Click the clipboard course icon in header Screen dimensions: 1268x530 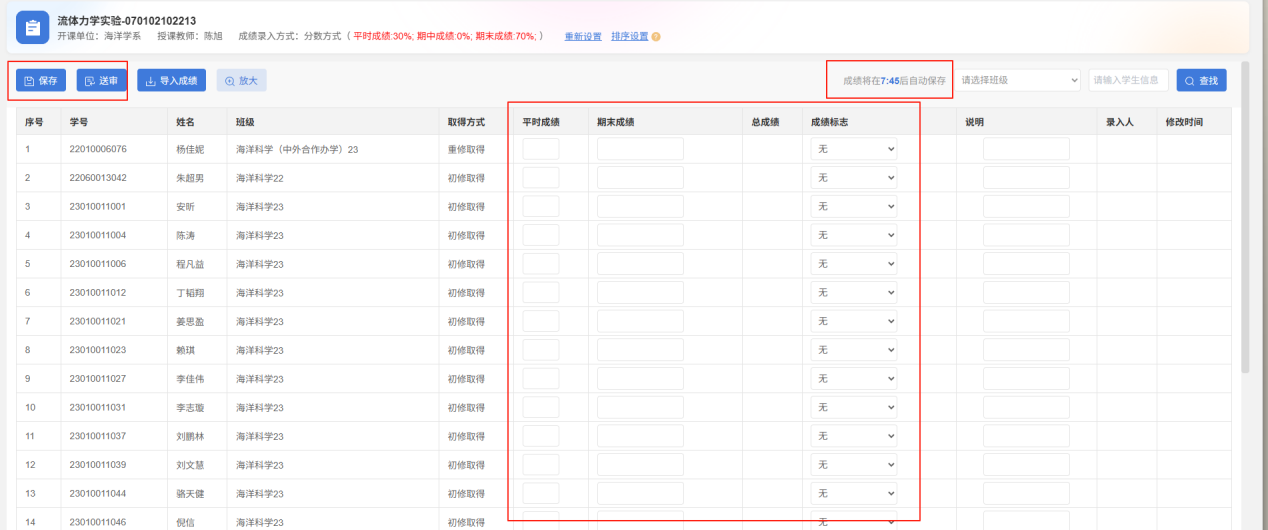click(x=32, y=28)
